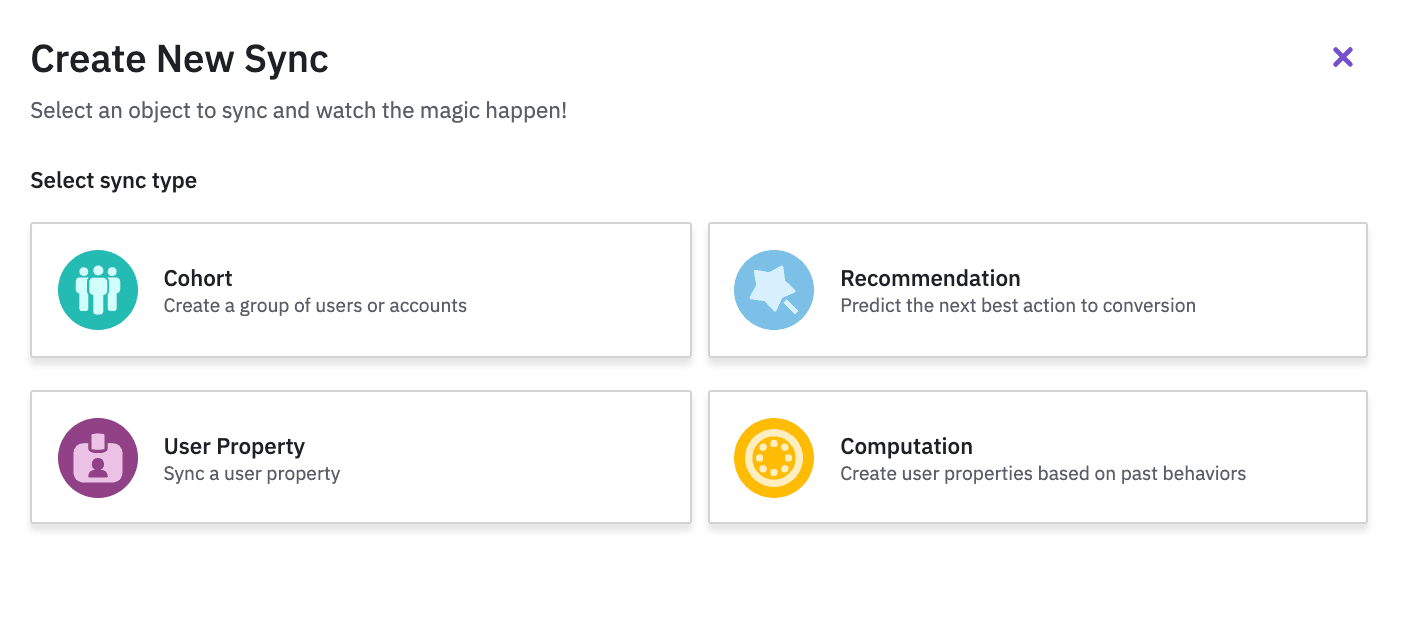Select the Computation title text

pos(906,446)
